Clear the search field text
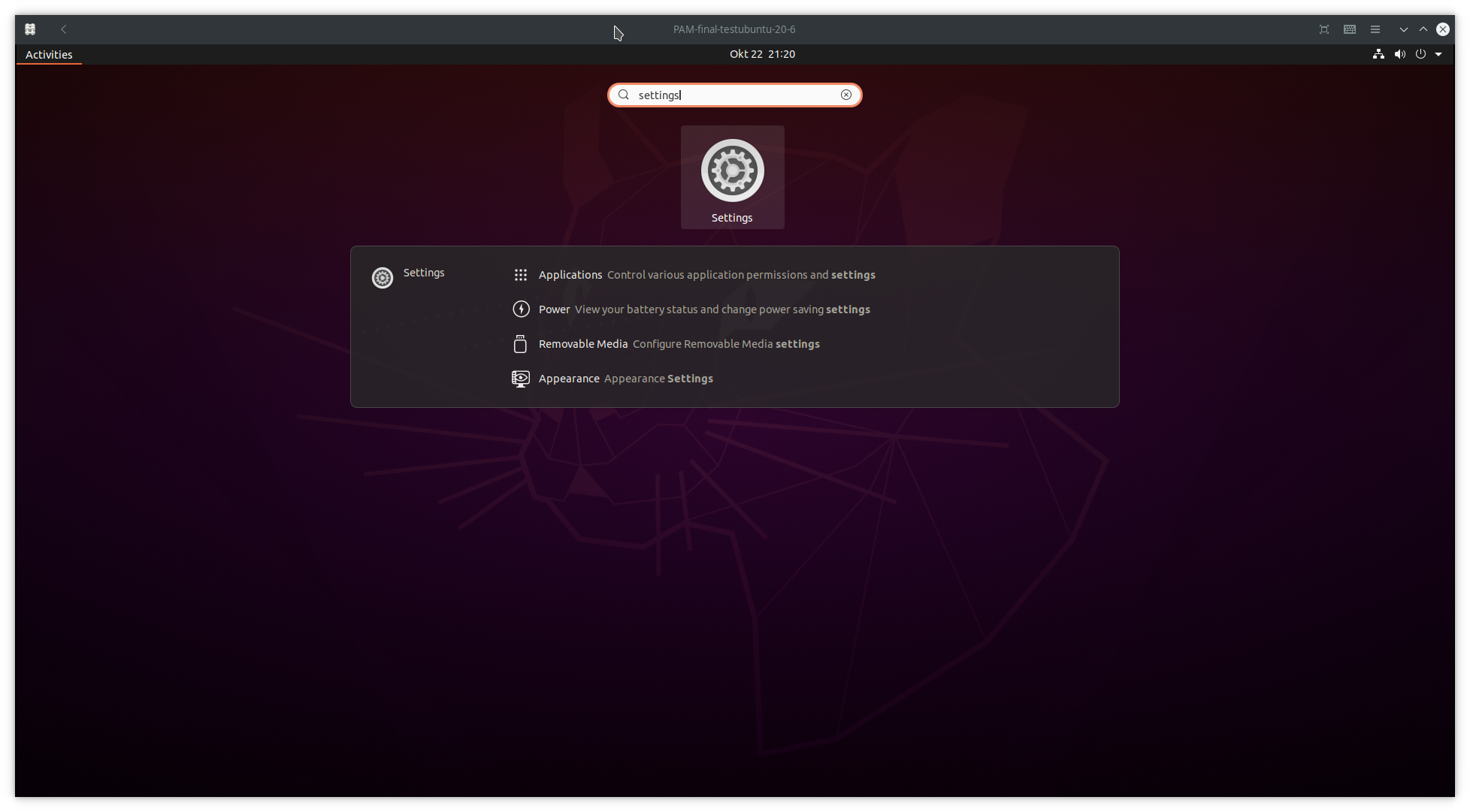 point(846,95)
